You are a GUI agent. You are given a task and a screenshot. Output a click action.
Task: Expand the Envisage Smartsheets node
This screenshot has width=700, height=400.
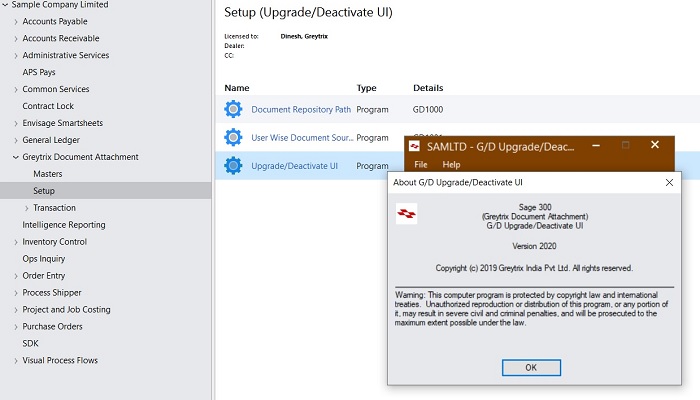pyautogui.click(x=16, y=123)
